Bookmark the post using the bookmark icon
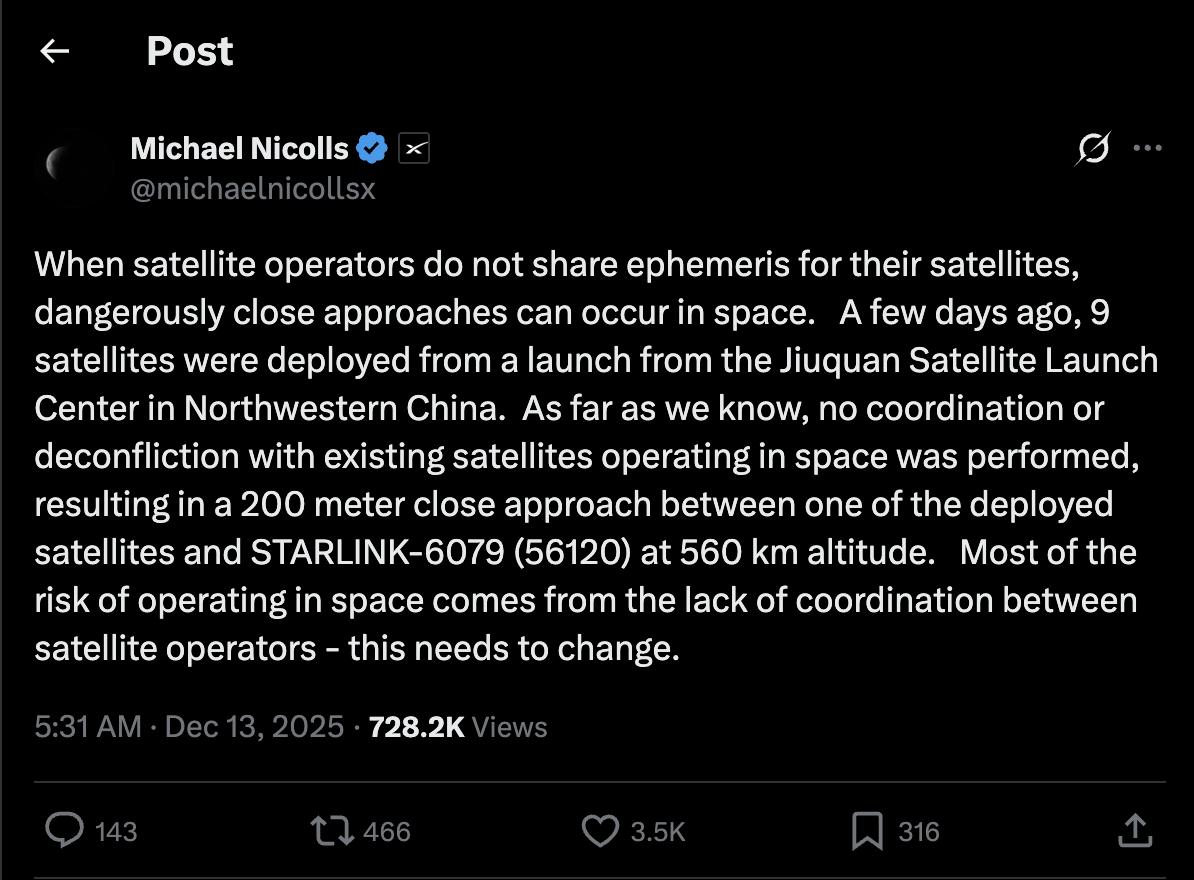 point(869,830)
